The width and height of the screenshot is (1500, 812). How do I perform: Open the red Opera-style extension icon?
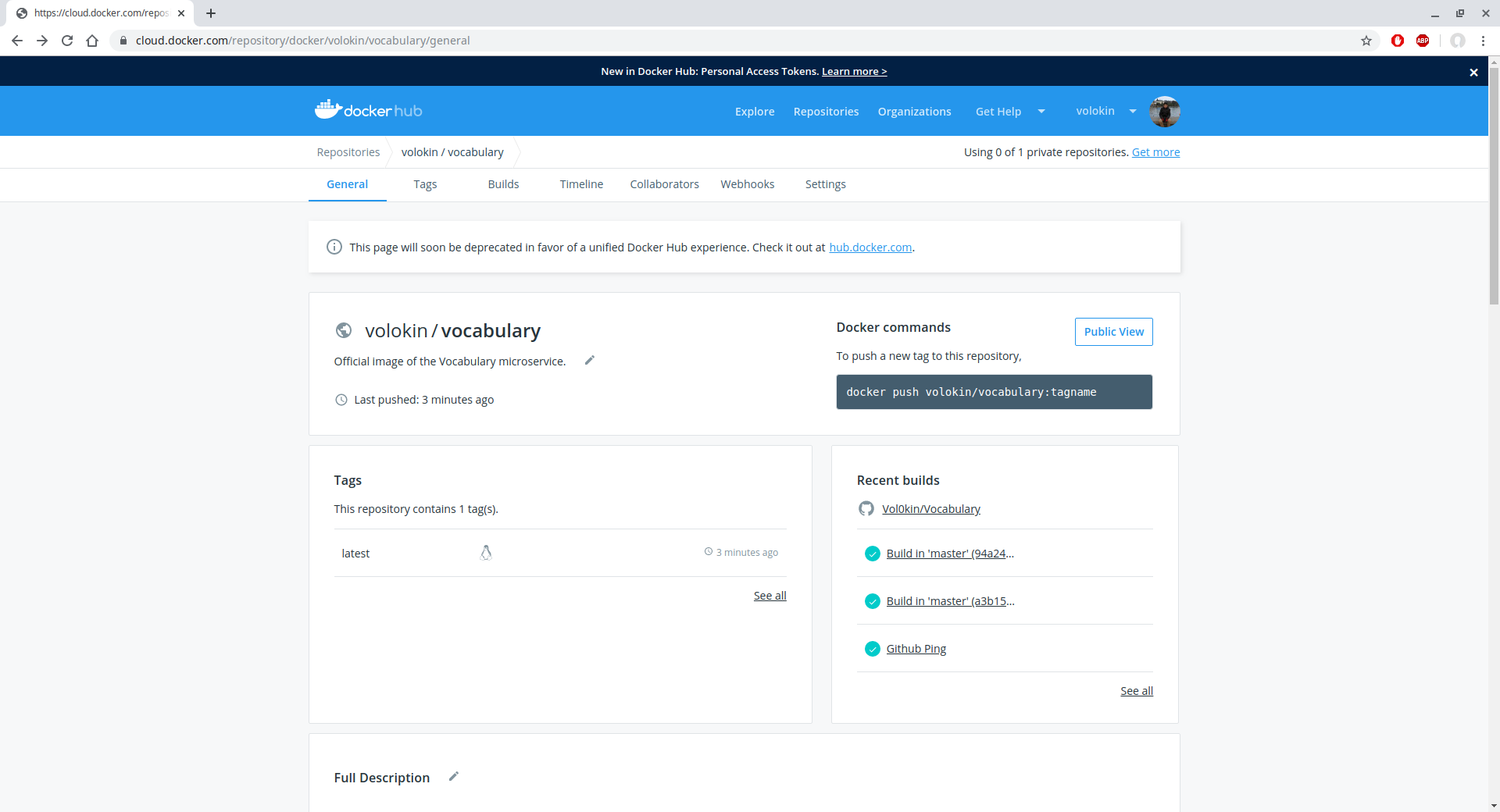[x=1398, y=41]
